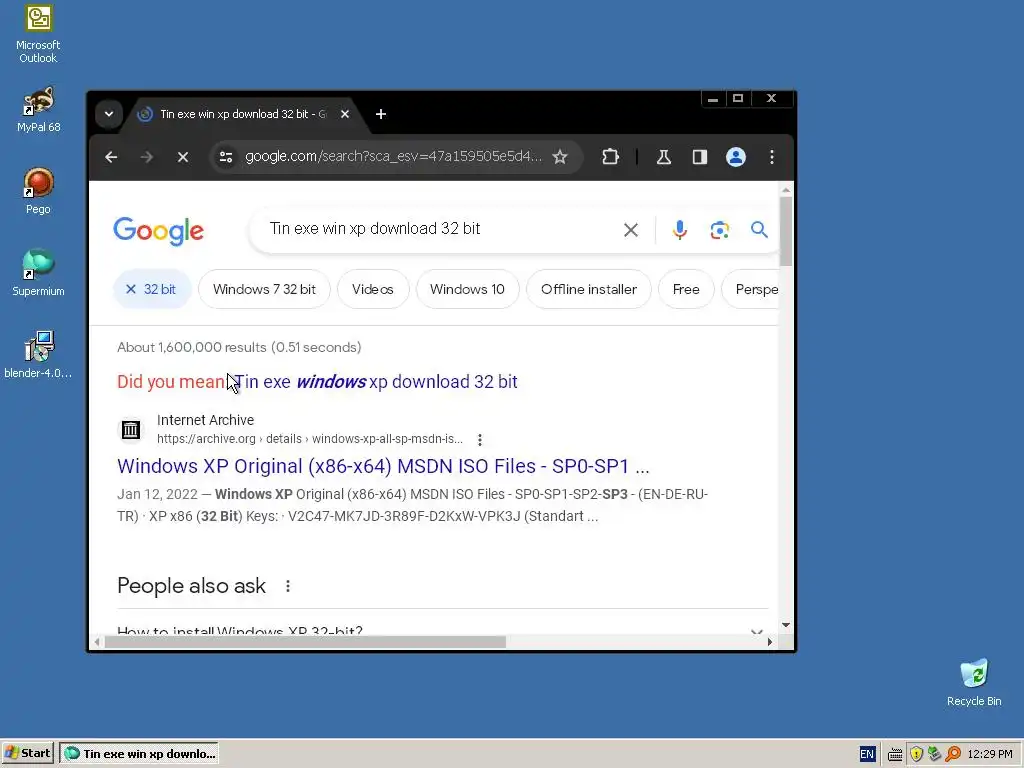This screenshot has width=1024, height=768.
Task: Apply the 'Windows 7 32 bit' filter
Action: point(264,289)
